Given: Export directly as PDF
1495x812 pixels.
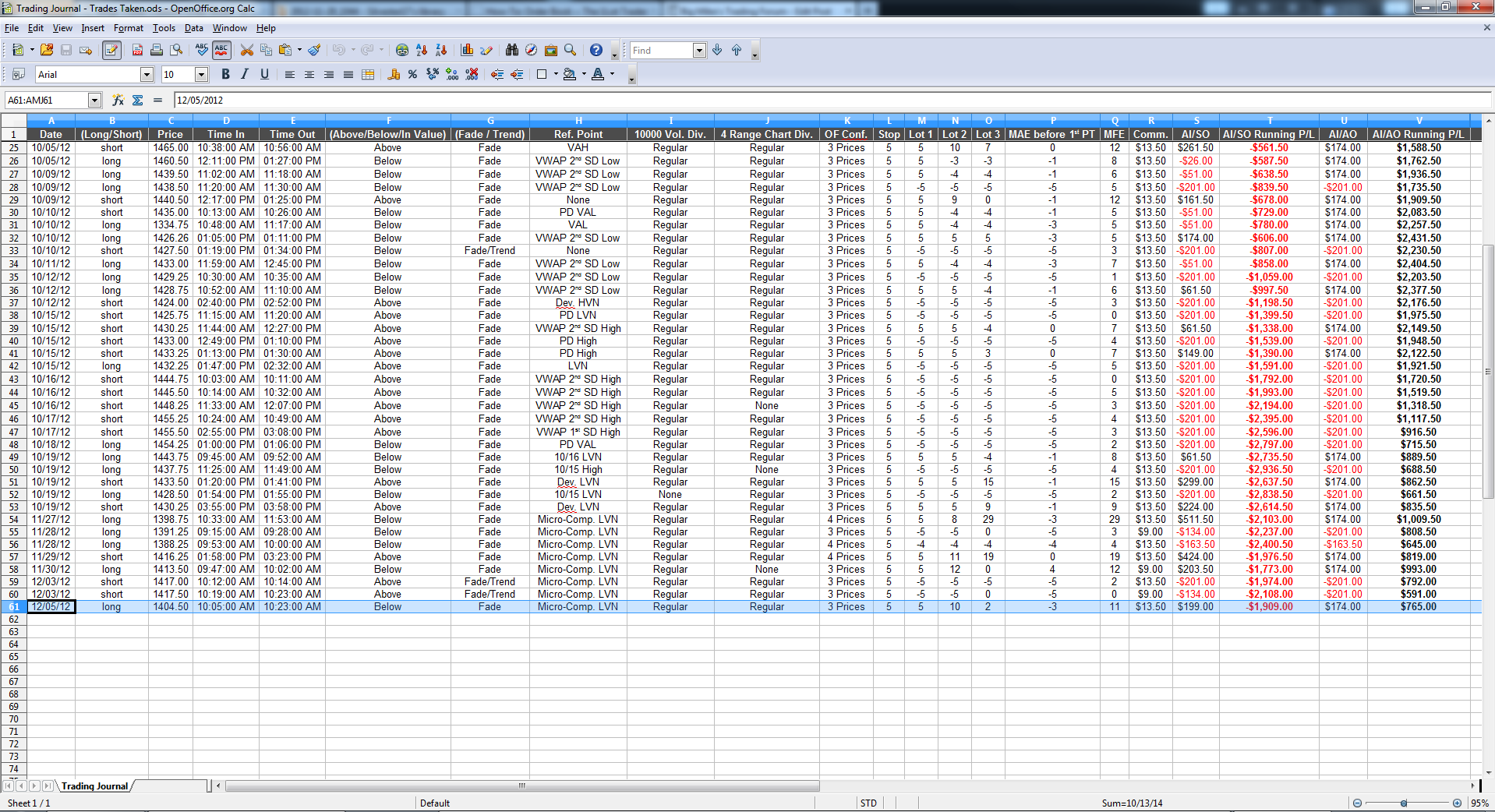Looking at the screenshot, I should click(x=137, y=50).
